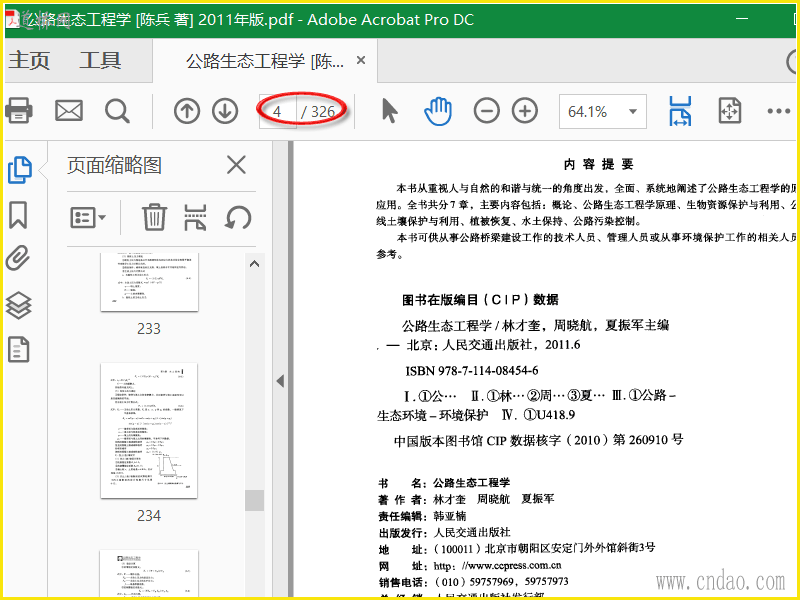Viewport: 800px width, 600px height.
Task: Send file by email using envelope icon
Action: (x=69, y=110)
